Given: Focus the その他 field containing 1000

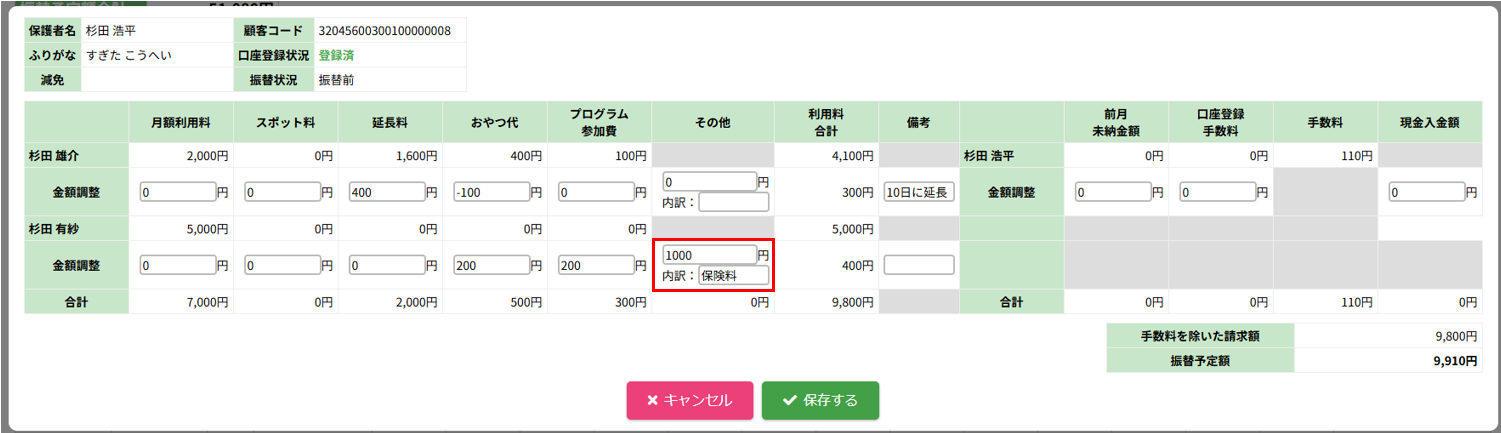Looking at the screenshot, I should click(709, 255).
